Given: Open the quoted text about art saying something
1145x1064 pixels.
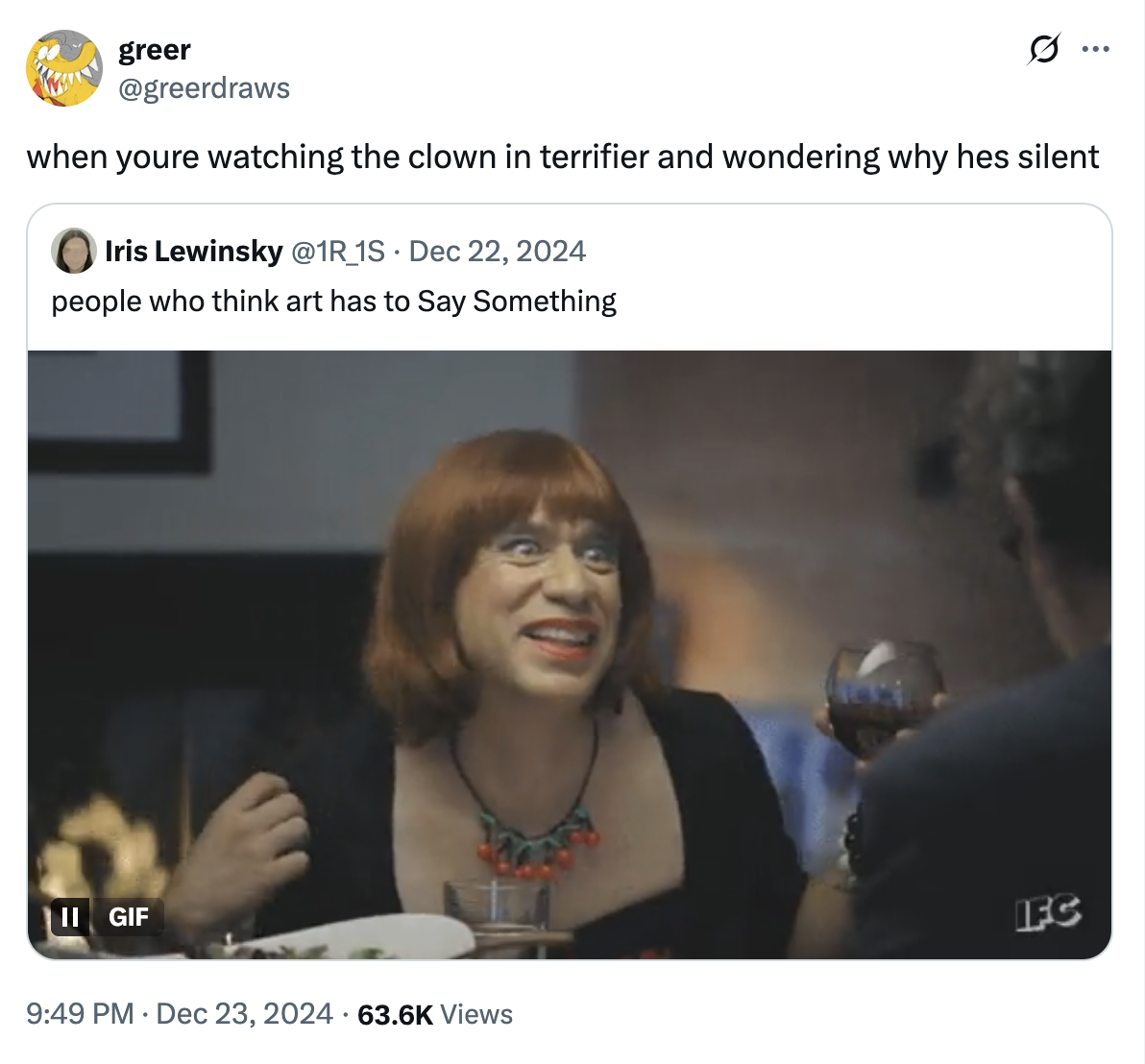Looking at the screenshot, I should tap(333, 301).
